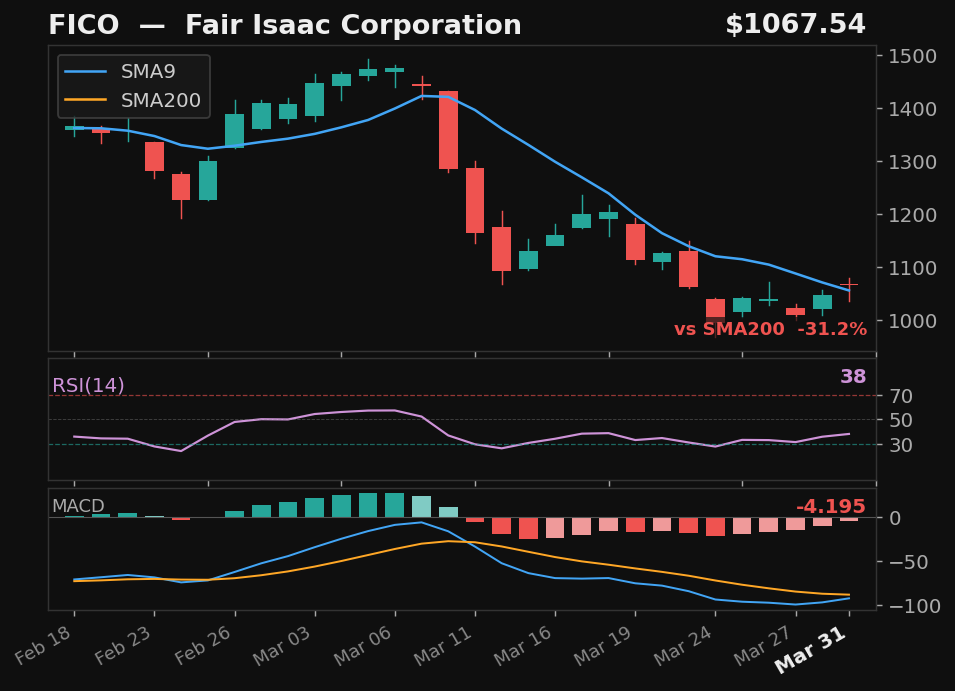Viewport: 955px width, 691px height.
Task: Click the FICO ticker title
Action: tap(73, 24)
